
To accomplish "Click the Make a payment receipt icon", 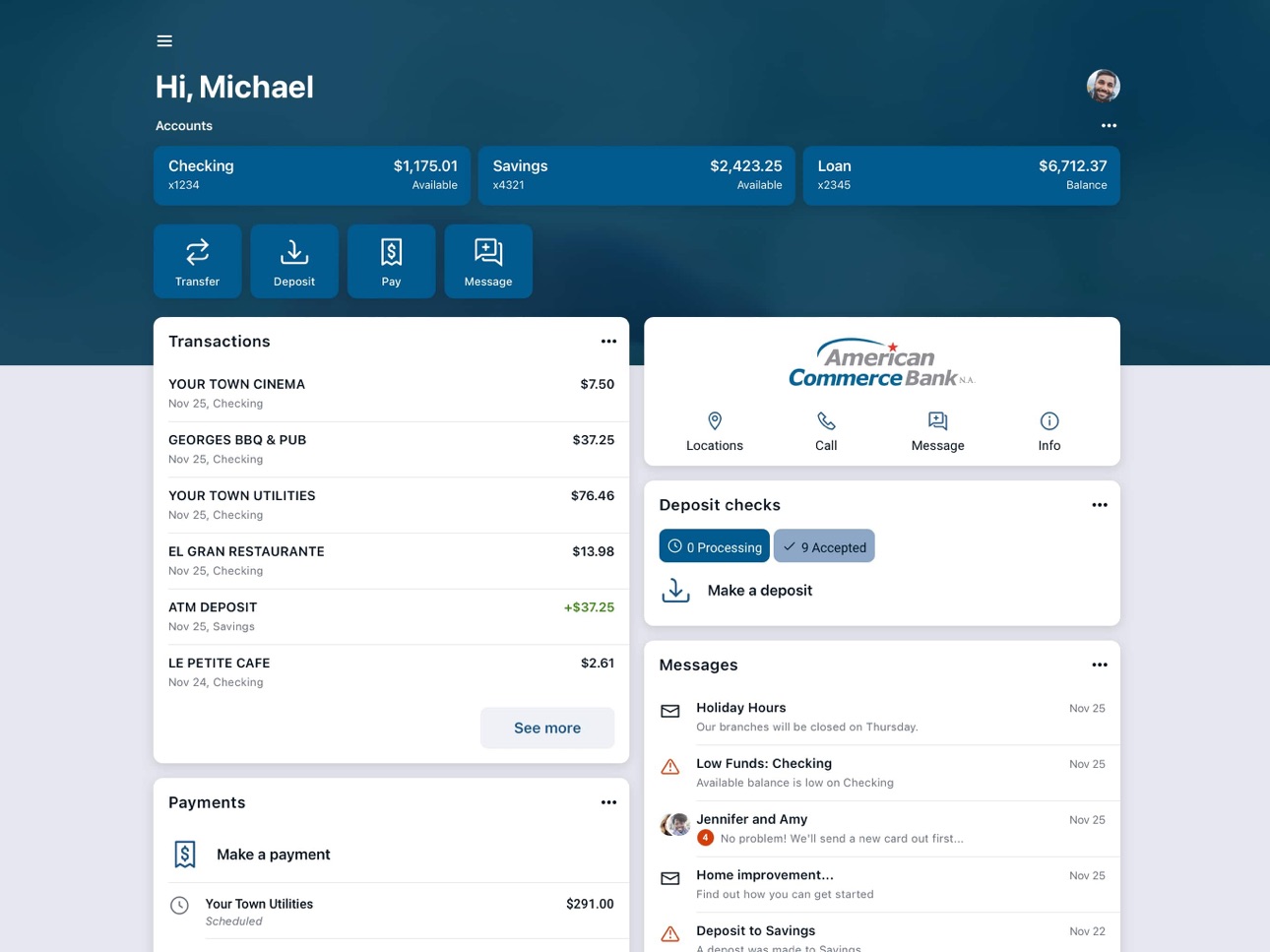I will point(185,855).
